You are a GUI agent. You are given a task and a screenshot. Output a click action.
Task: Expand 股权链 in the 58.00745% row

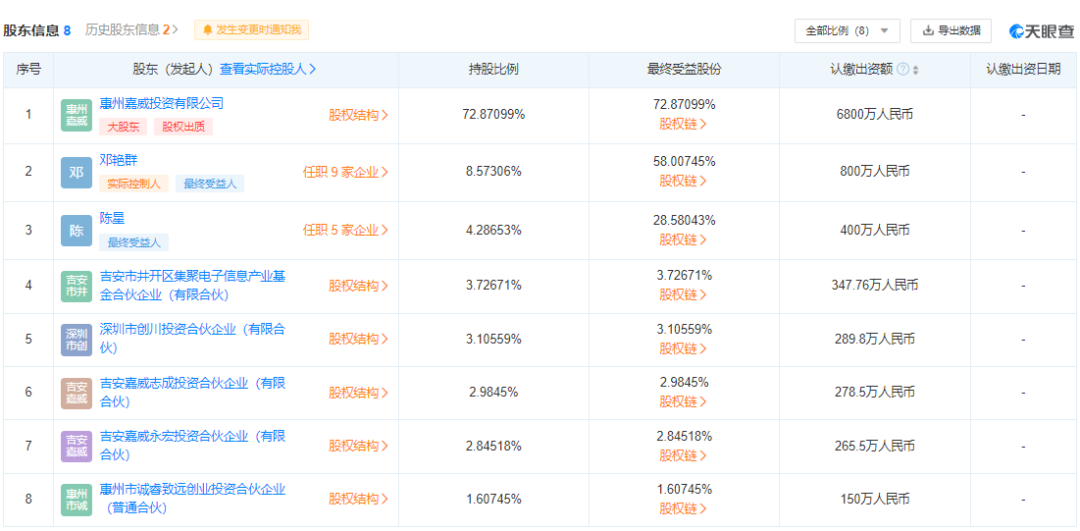click(683, 181)
